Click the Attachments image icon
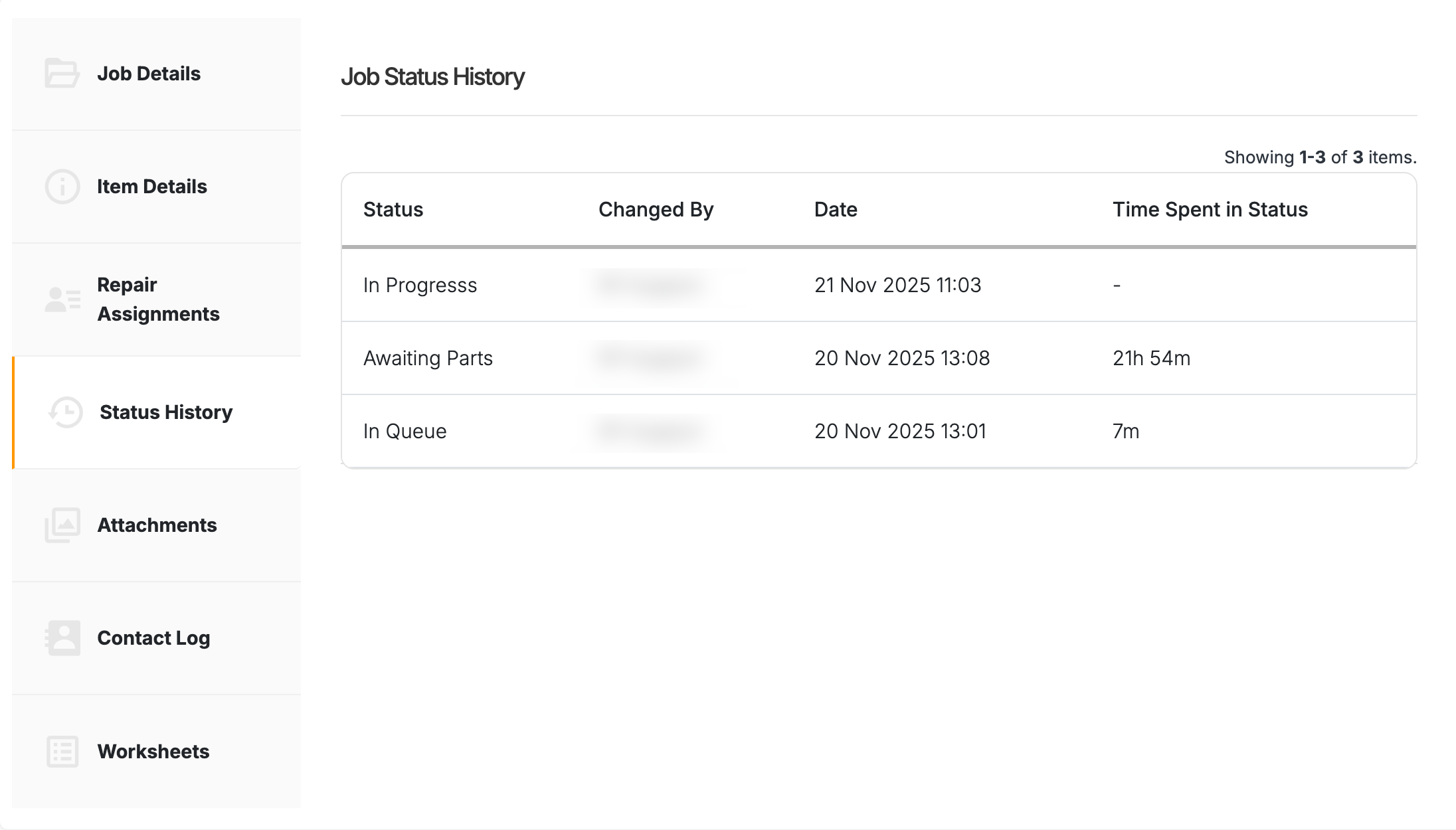 click(x=62, y=525)
